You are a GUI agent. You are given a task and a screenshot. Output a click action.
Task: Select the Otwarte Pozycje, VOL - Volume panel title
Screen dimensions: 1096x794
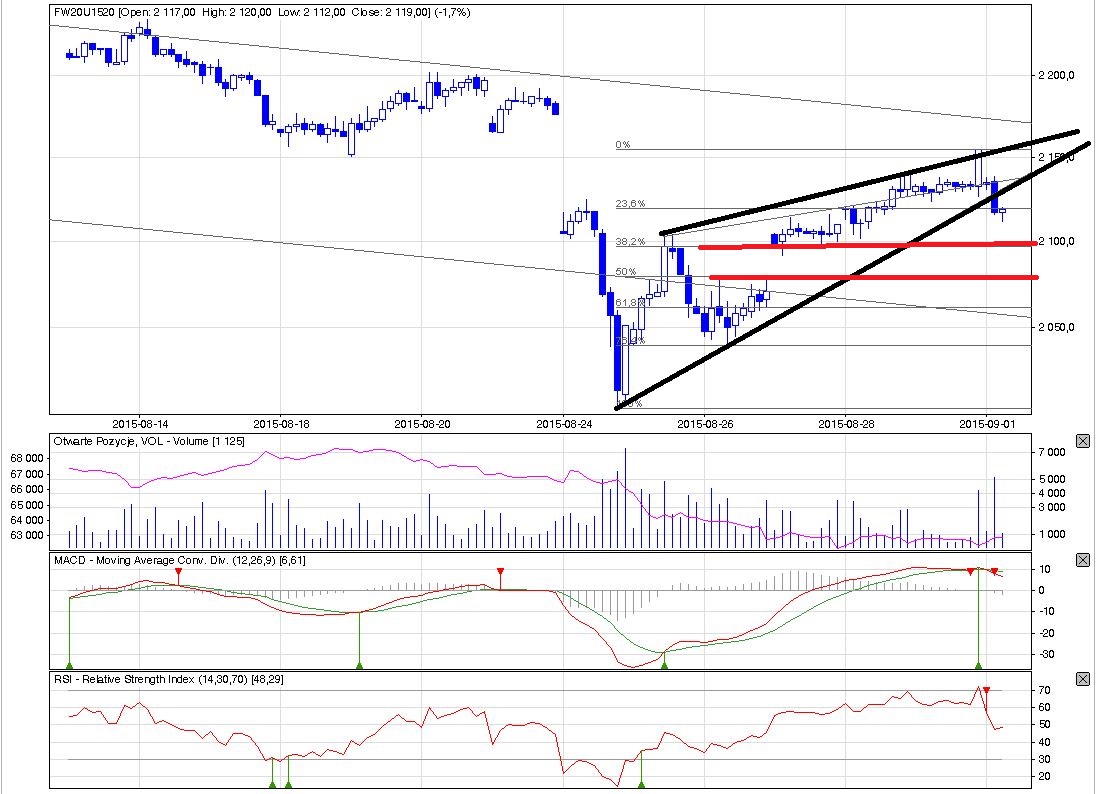click(x=149, y=441)
